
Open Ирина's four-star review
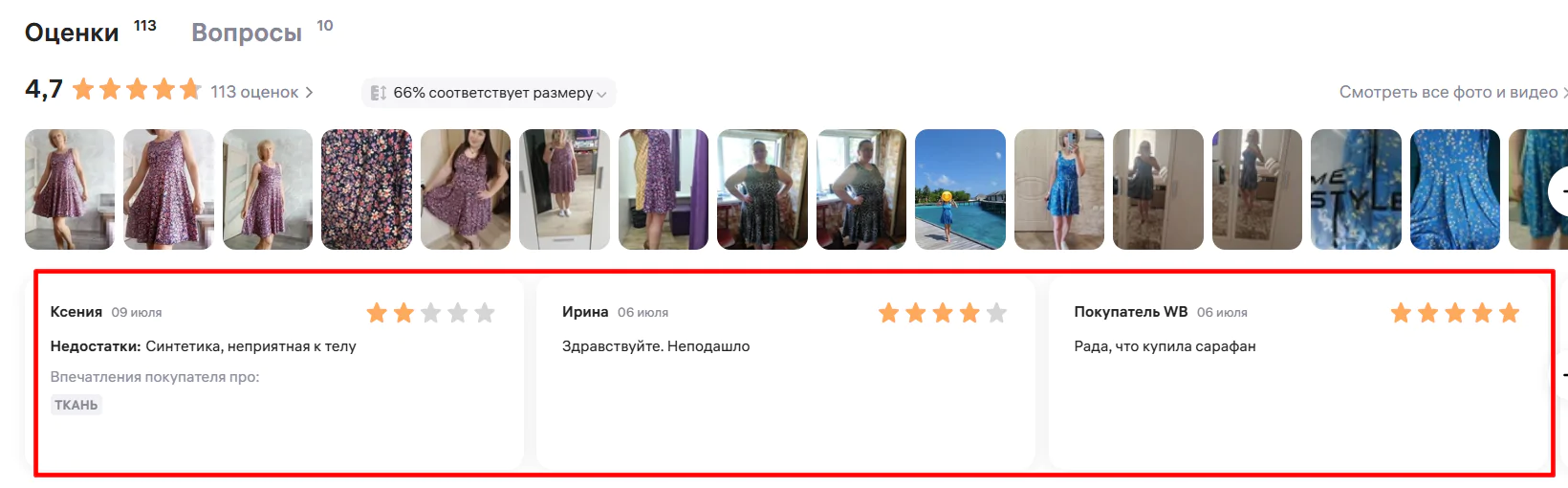point(786,373)
